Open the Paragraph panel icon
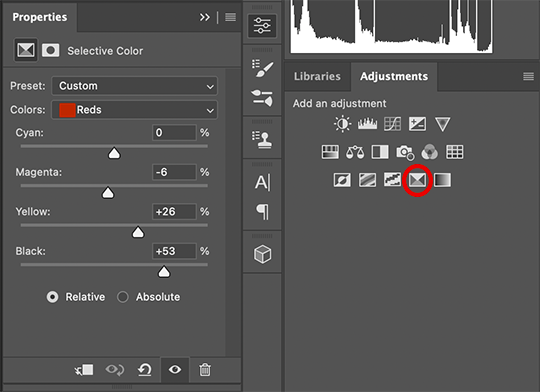 [x=262, y=212]
